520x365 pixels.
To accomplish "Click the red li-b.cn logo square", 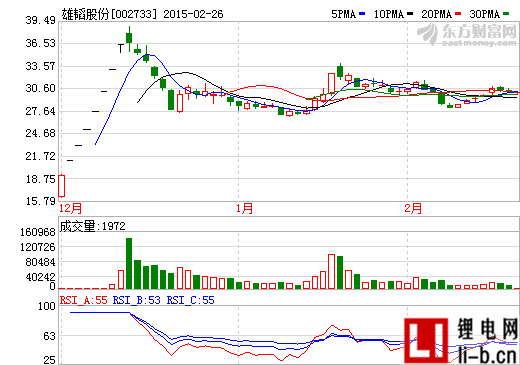I will (x=426, y=341).
